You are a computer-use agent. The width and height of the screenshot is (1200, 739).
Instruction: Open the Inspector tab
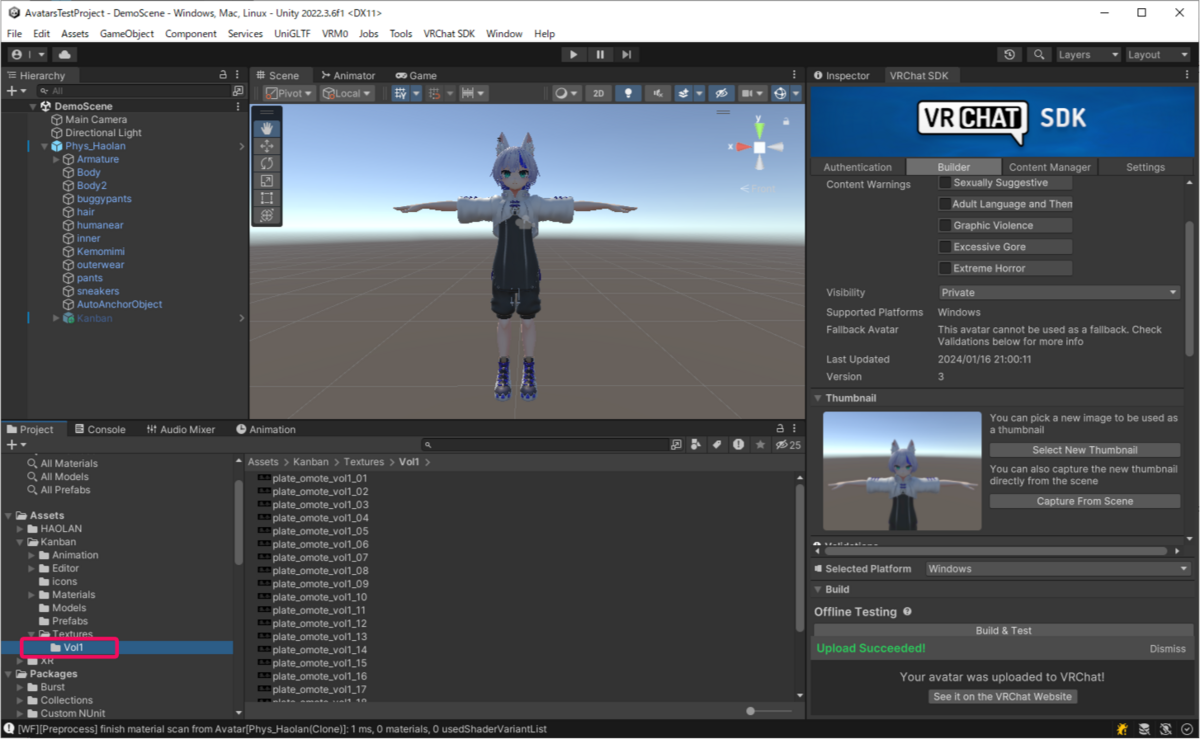pos(841,75)
